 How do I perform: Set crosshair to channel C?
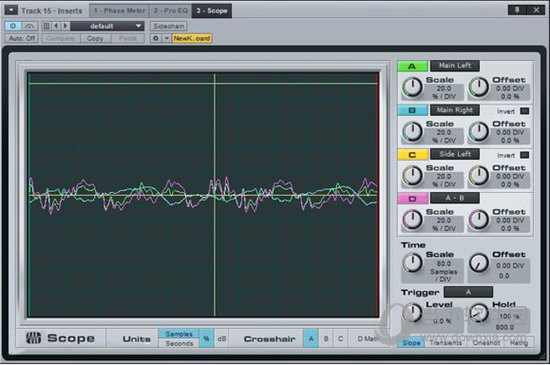click(340, 339)
